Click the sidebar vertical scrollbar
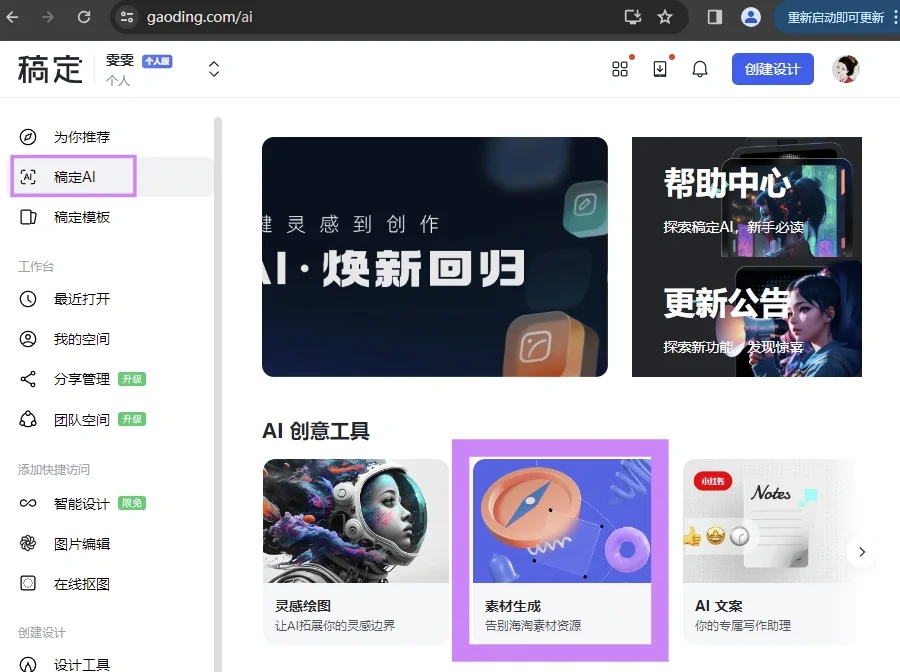The height and width of the screenshot is (672, 900). point(218,394)
